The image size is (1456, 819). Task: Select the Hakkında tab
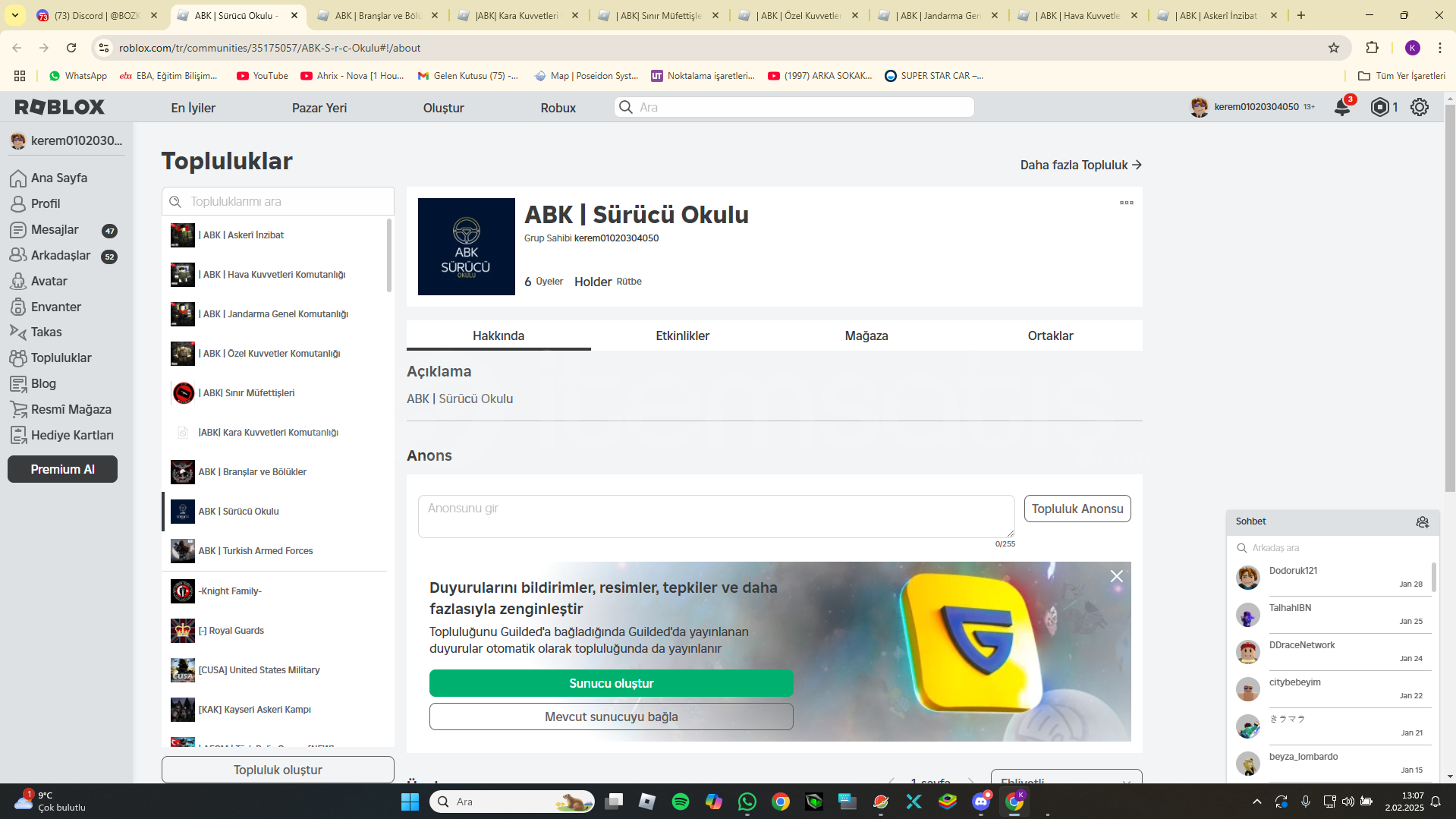pyautogui.click(x=498, y=335)
